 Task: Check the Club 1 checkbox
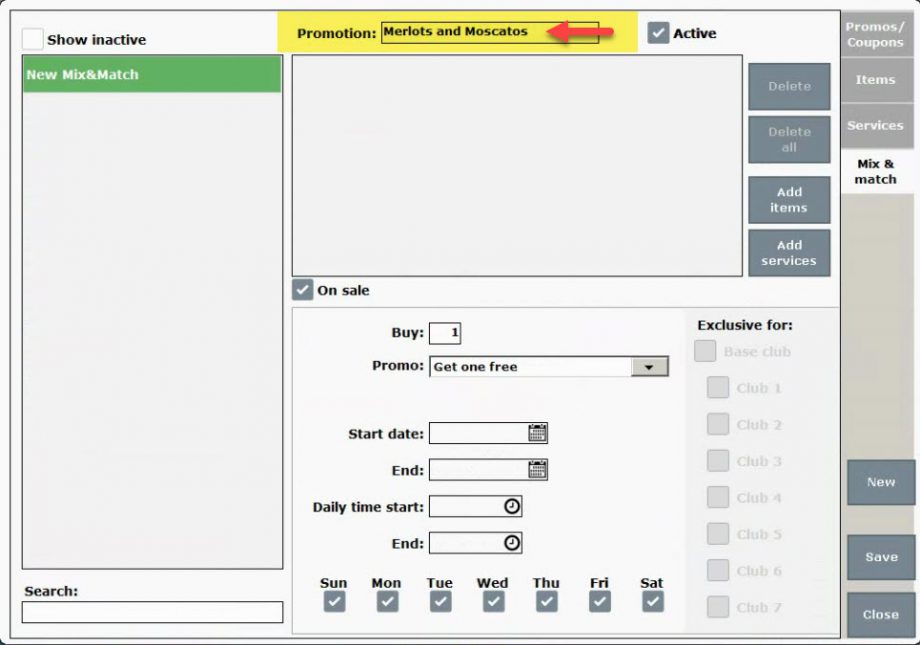[x=718, y=388]
